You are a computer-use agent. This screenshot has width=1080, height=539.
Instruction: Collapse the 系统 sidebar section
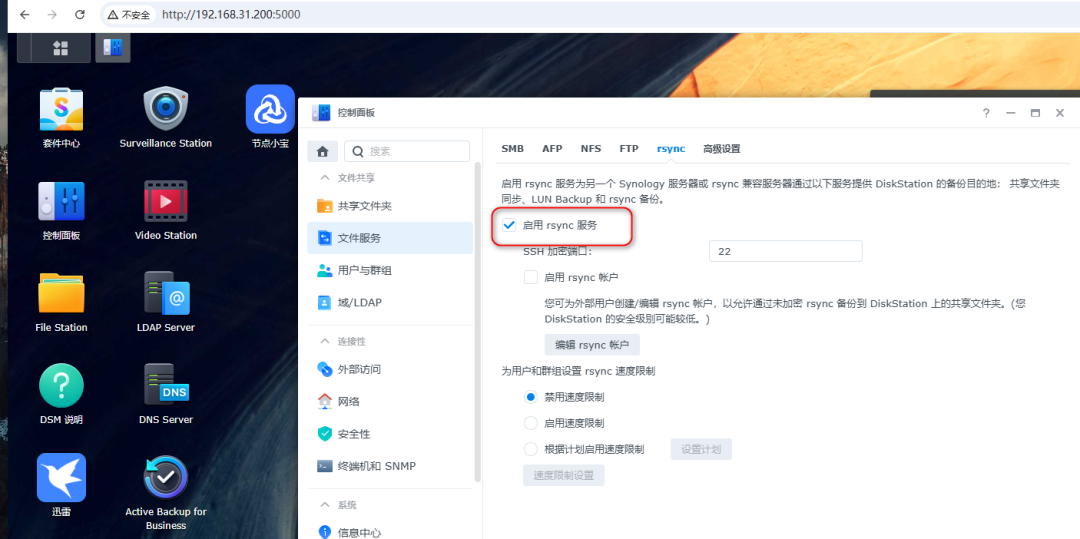(324, 505)
